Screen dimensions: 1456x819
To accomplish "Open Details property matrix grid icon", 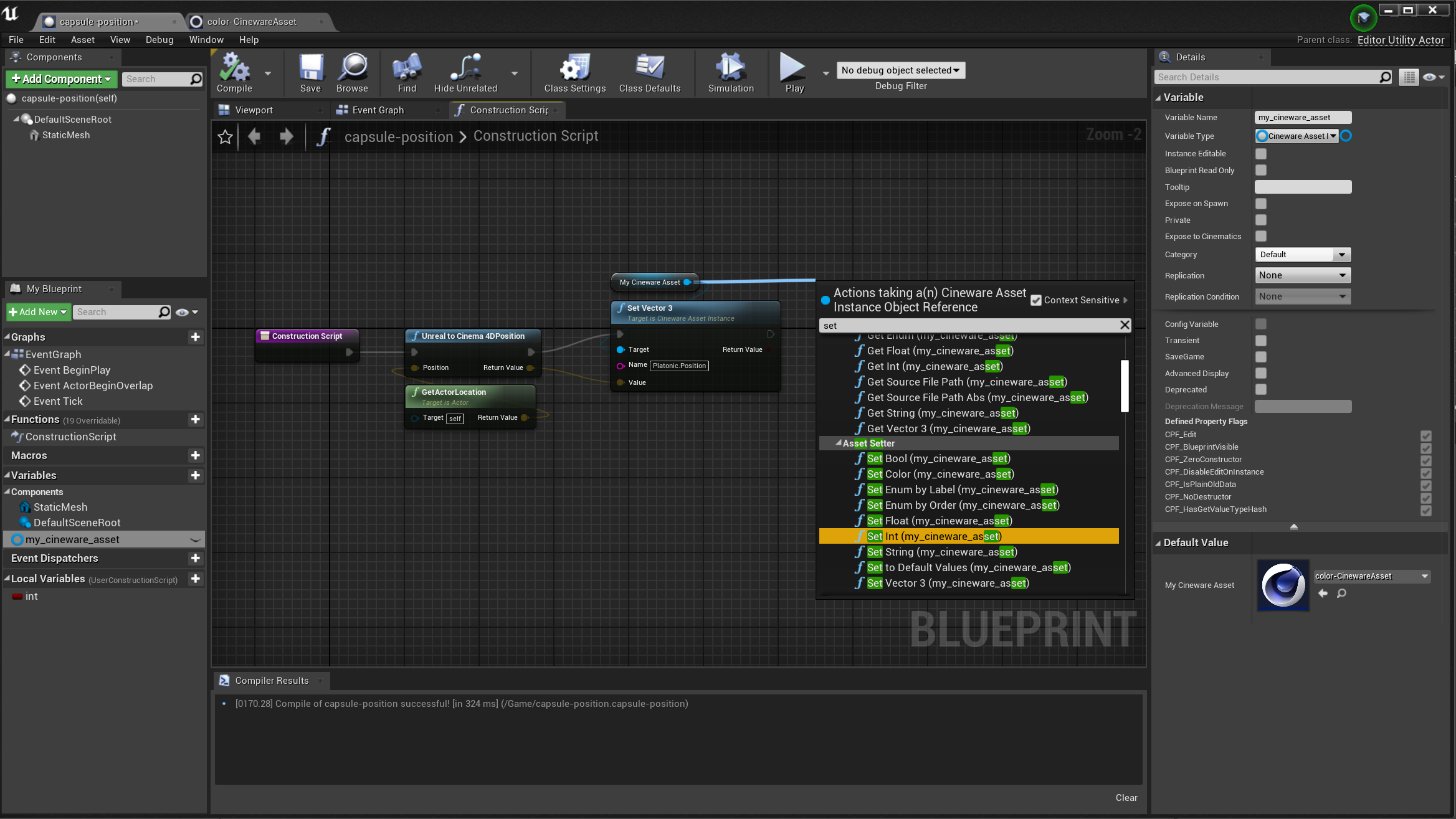I will [x=1409, y=77].
